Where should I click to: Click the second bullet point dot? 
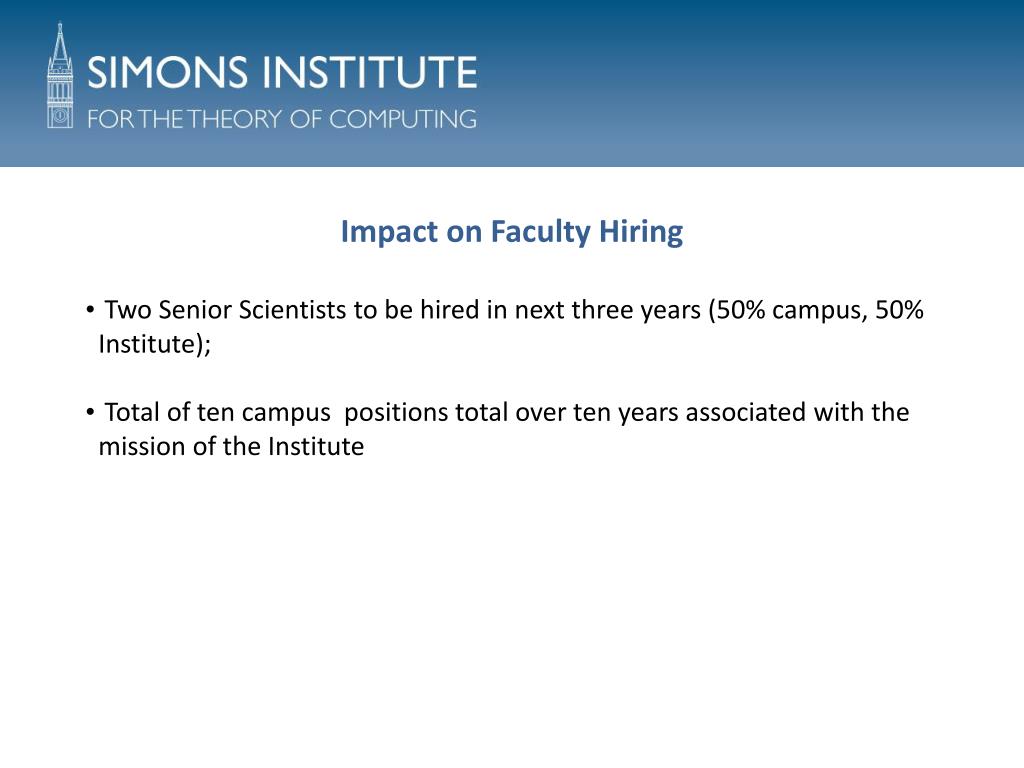pyautogui.click(x=90, y=411)
